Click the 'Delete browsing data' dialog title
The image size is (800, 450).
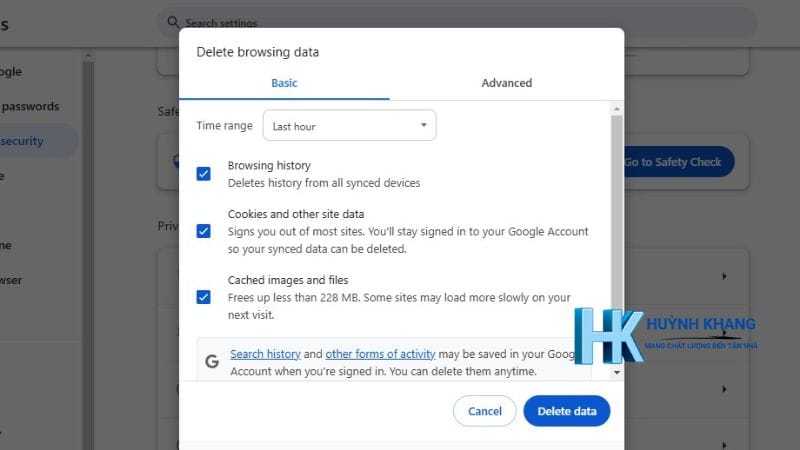(x=258, y=52)
